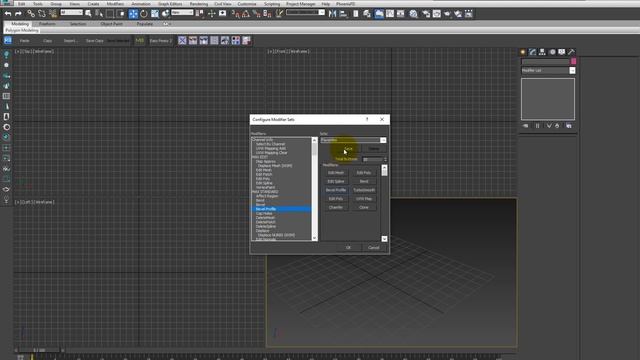Click the Redo arrow in main toolbar
The width and height of the screenshot is (640, 360).
(18, 14)
